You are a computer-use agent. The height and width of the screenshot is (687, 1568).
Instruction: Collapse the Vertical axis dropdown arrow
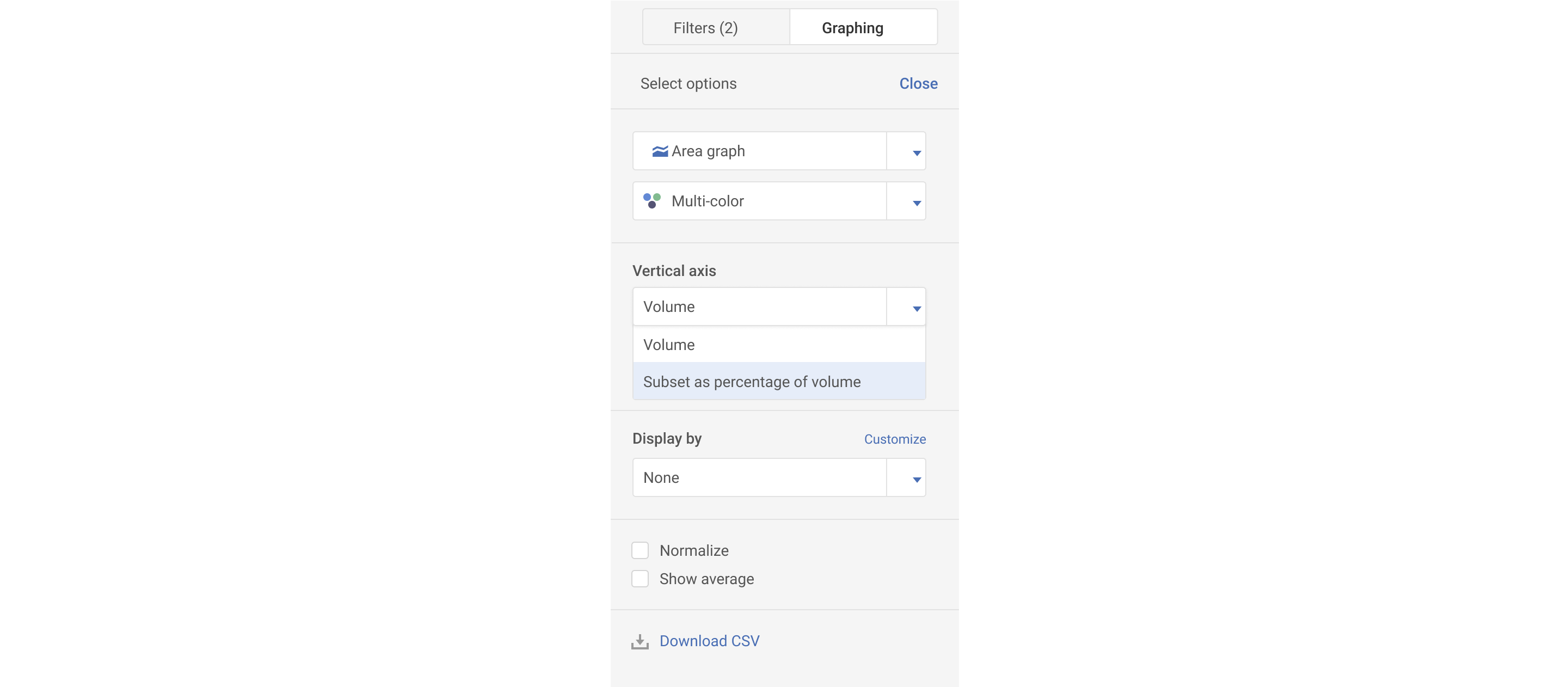tap(916, 308)
